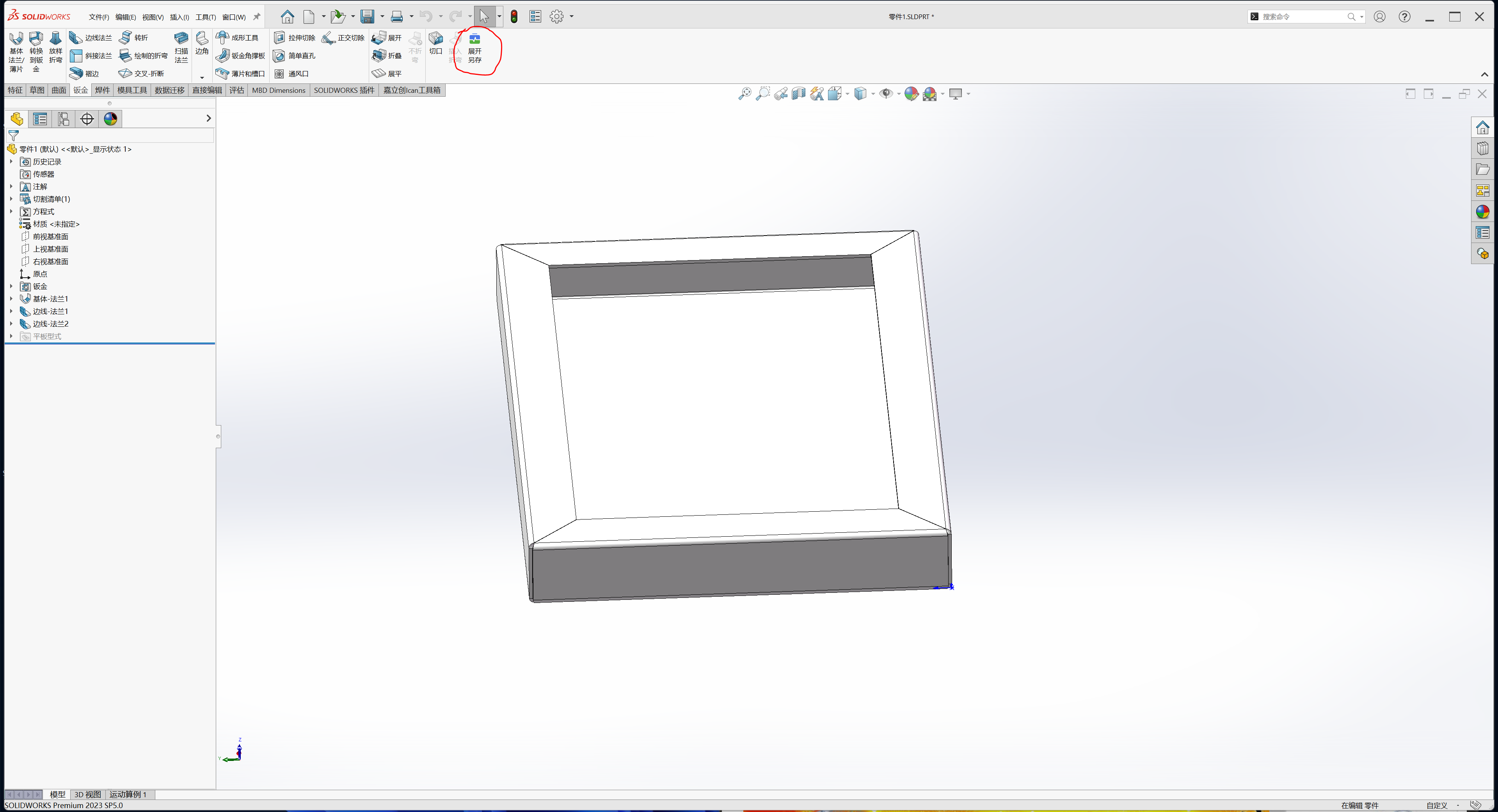Screen dimensions: 1498x812
Task: Open the dynamic annotation views tool
Action: point(816,94)
